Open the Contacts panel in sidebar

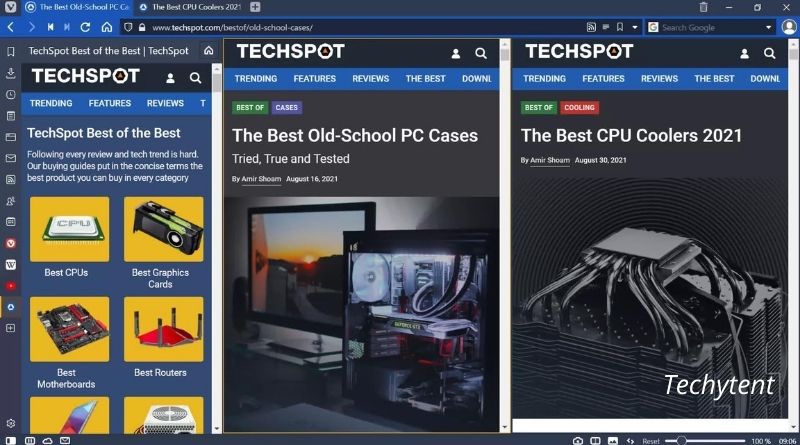[10, 201]
